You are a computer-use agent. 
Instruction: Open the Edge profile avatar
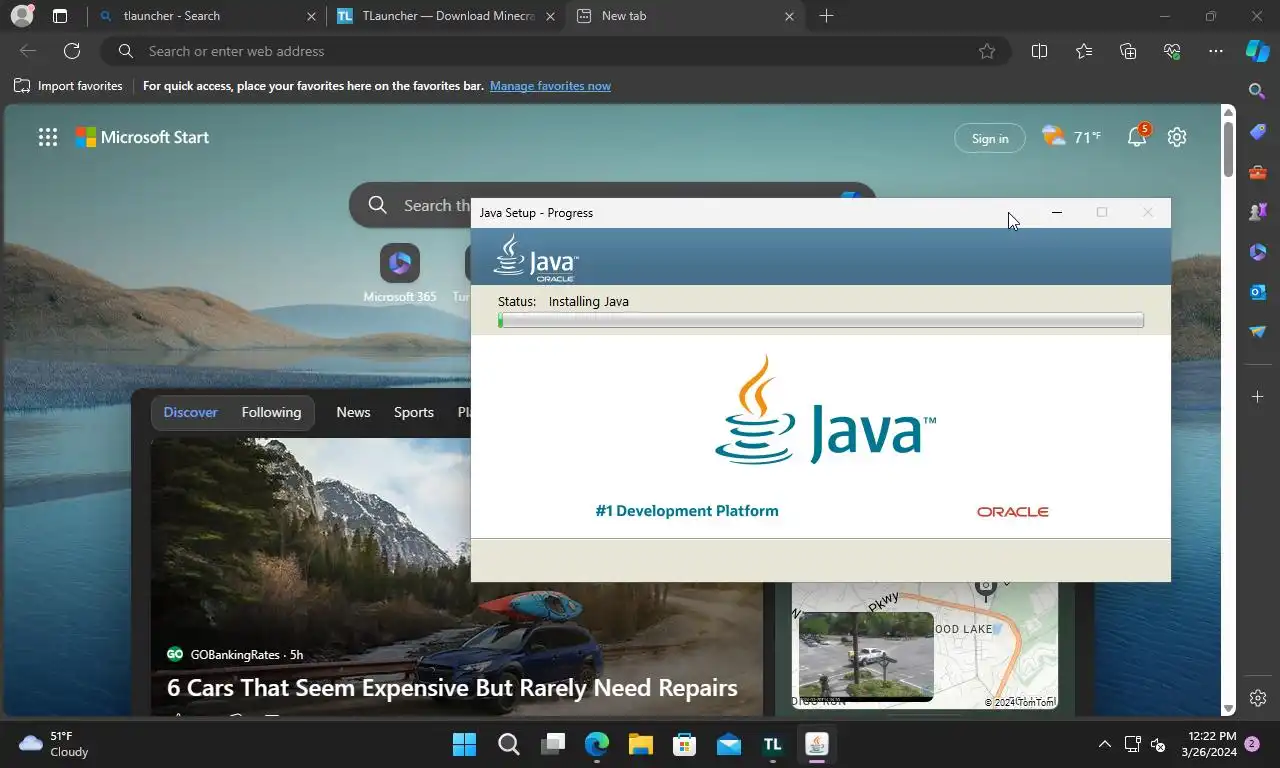(x=21, y=16)
